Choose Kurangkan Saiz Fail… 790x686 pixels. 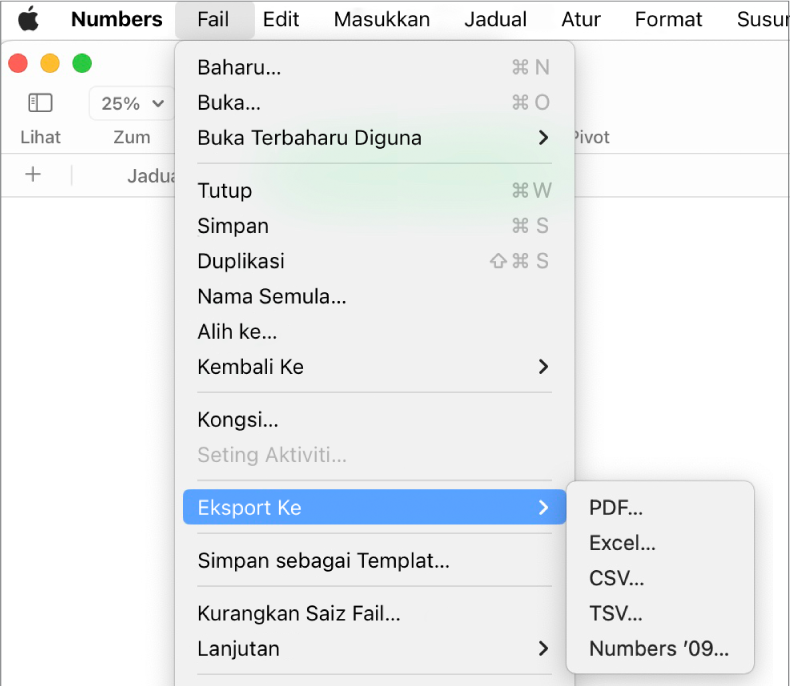(x=374, y=613)
